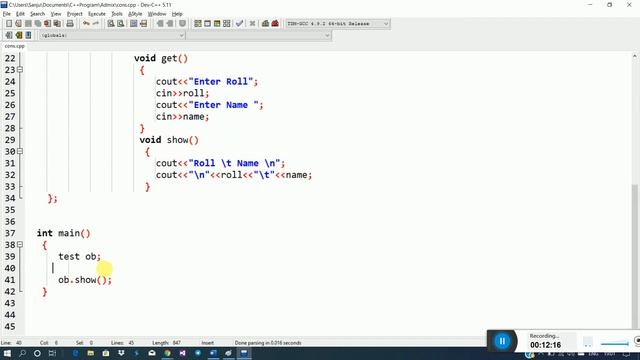Open the empty function list dropdown
The width and height of the screenshot is (640, 360).
pos(259,36)
